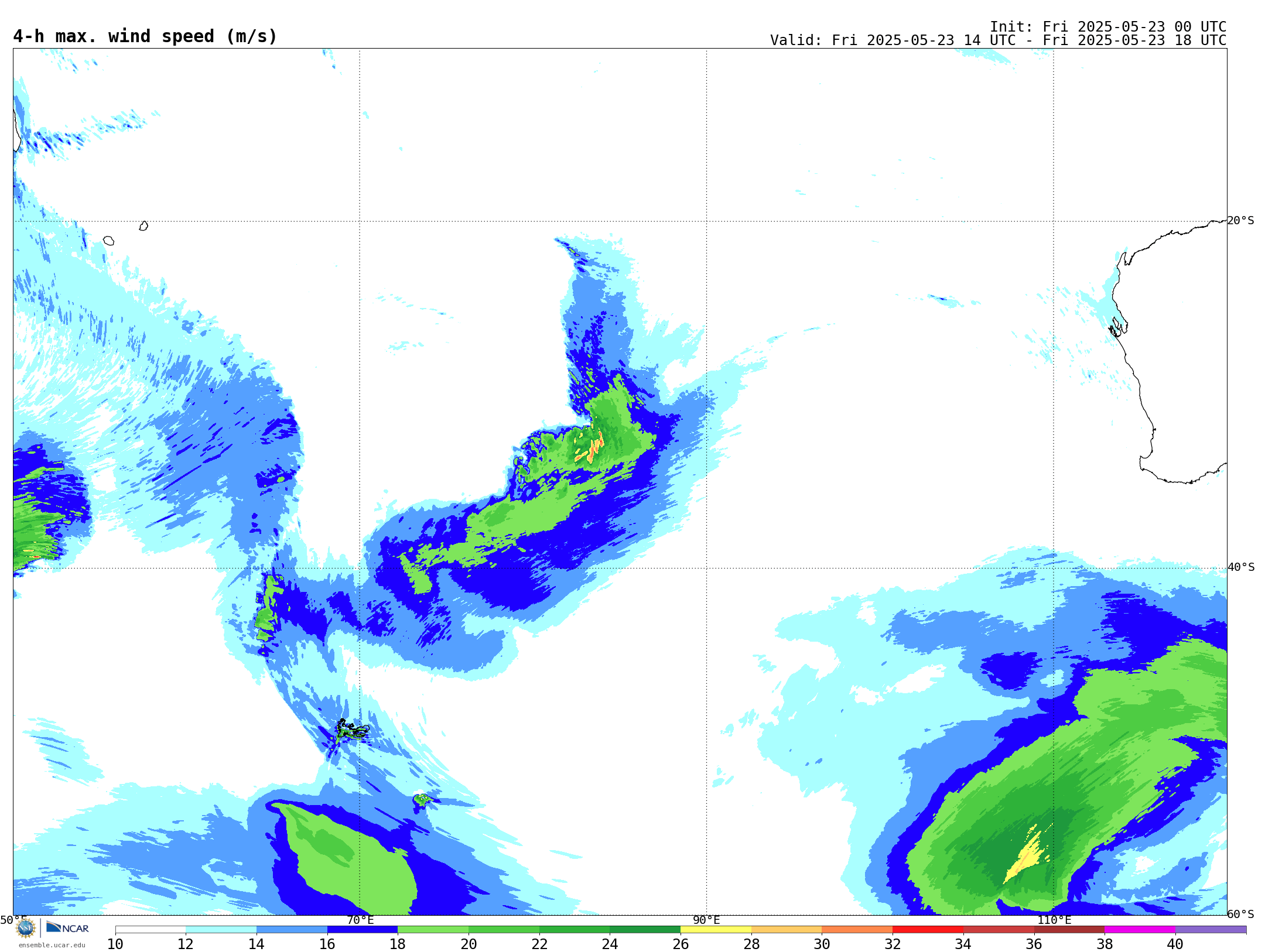Click the colorbar tick label 26
The height and width of the screenshot is (952, 1265).
click(681, 944)
